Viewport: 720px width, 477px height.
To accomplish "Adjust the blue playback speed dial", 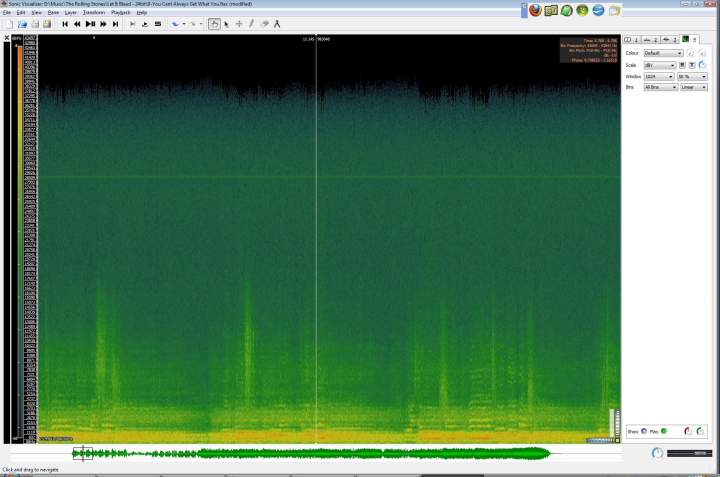I will coord(657,453).
